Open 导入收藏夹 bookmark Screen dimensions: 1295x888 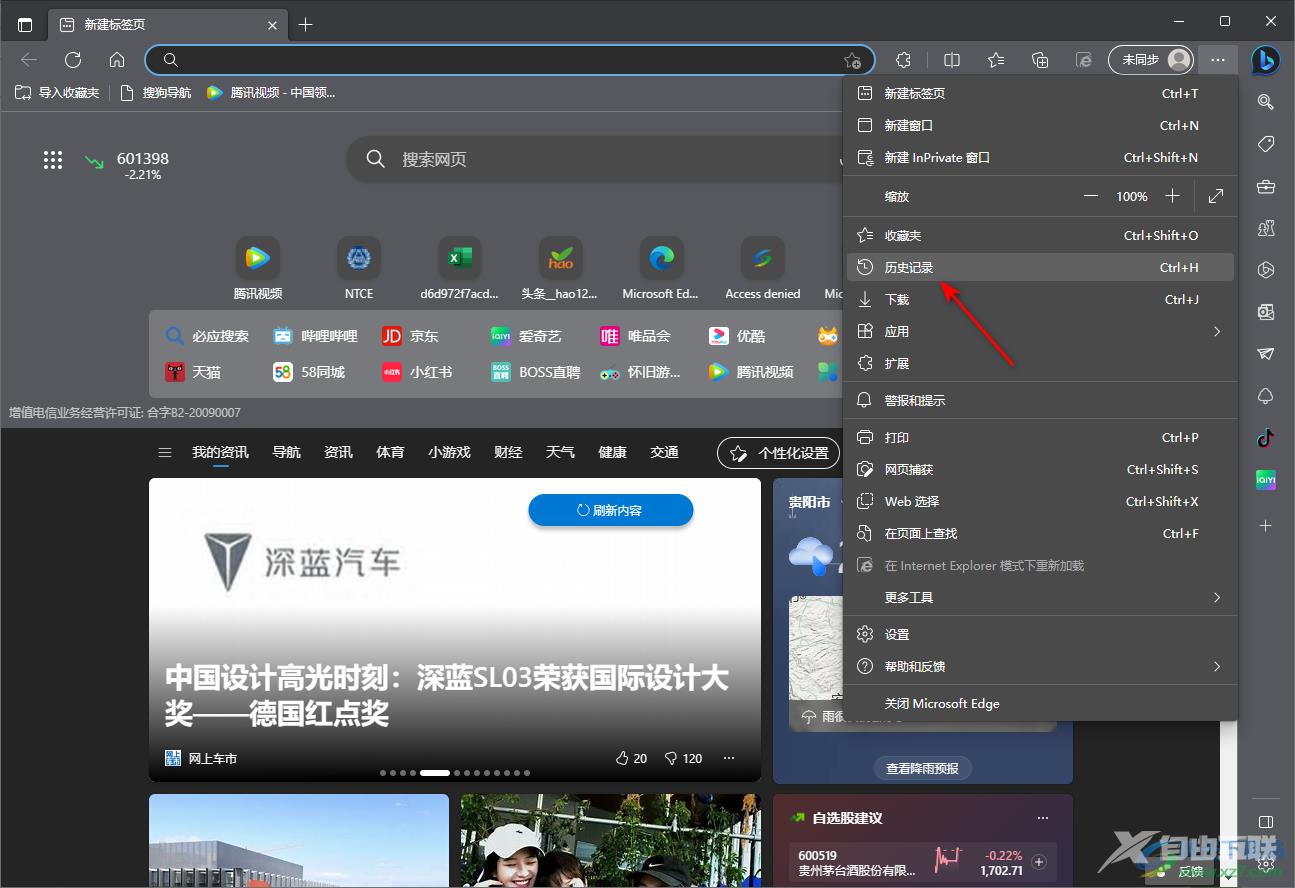point(57,92)
